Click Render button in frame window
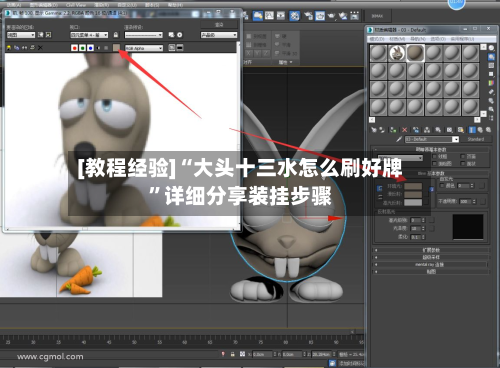This screenshot has height=368, width=500. [219, 25]
